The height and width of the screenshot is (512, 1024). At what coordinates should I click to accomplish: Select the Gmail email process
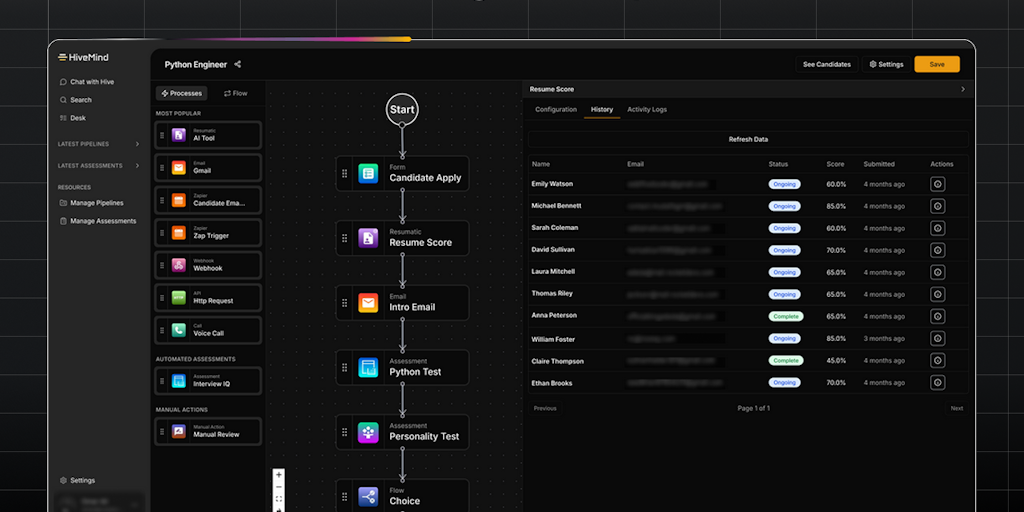[x=208, y=168]
